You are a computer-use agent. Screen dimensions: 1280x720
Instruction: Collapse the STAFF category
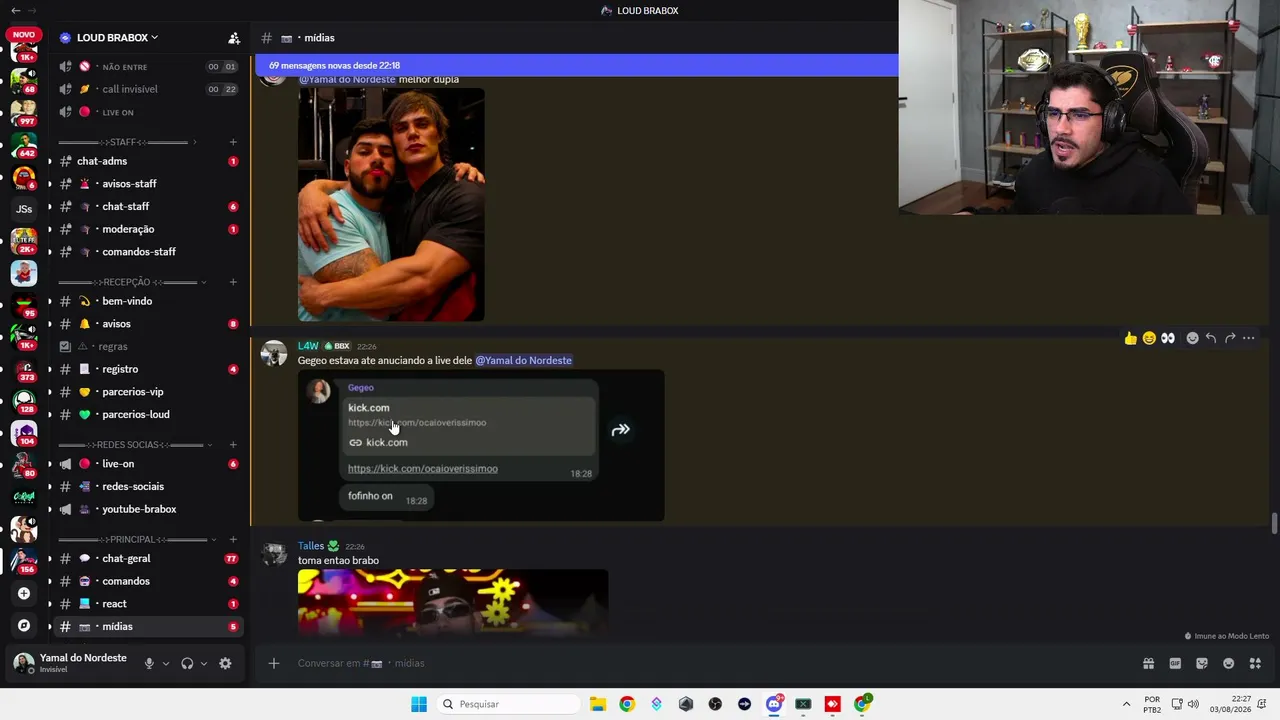(x=127, y=142)
